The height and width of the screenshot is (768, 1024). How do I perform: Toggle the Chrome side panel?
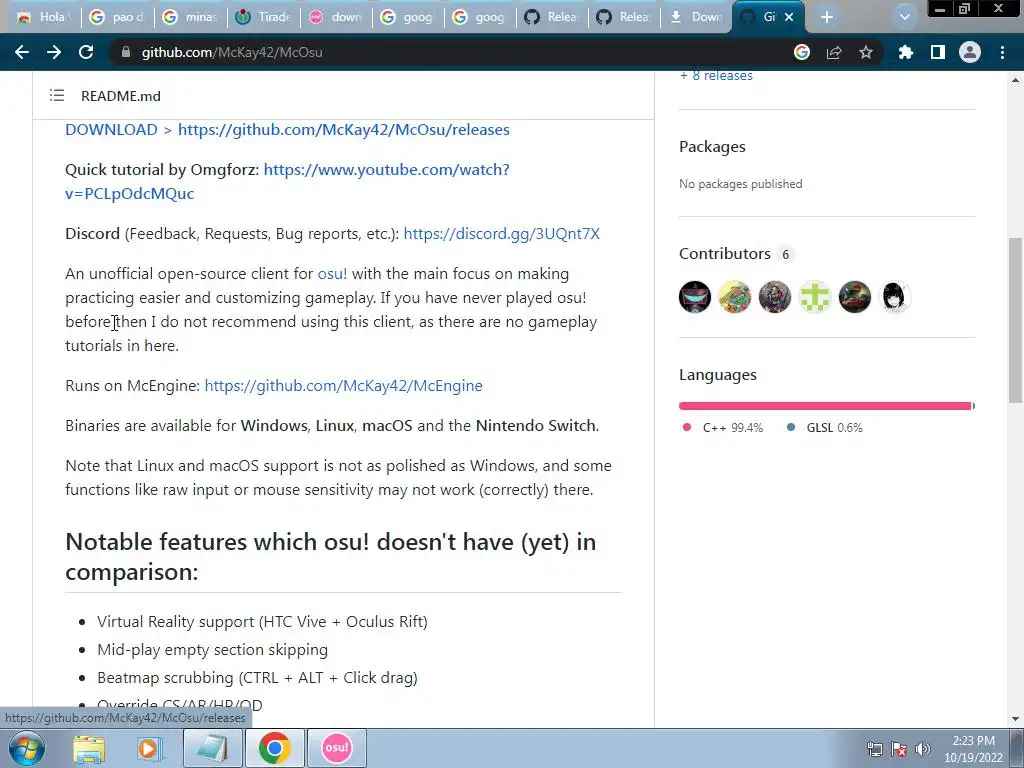pyautogui.click(x=938, y=52)
